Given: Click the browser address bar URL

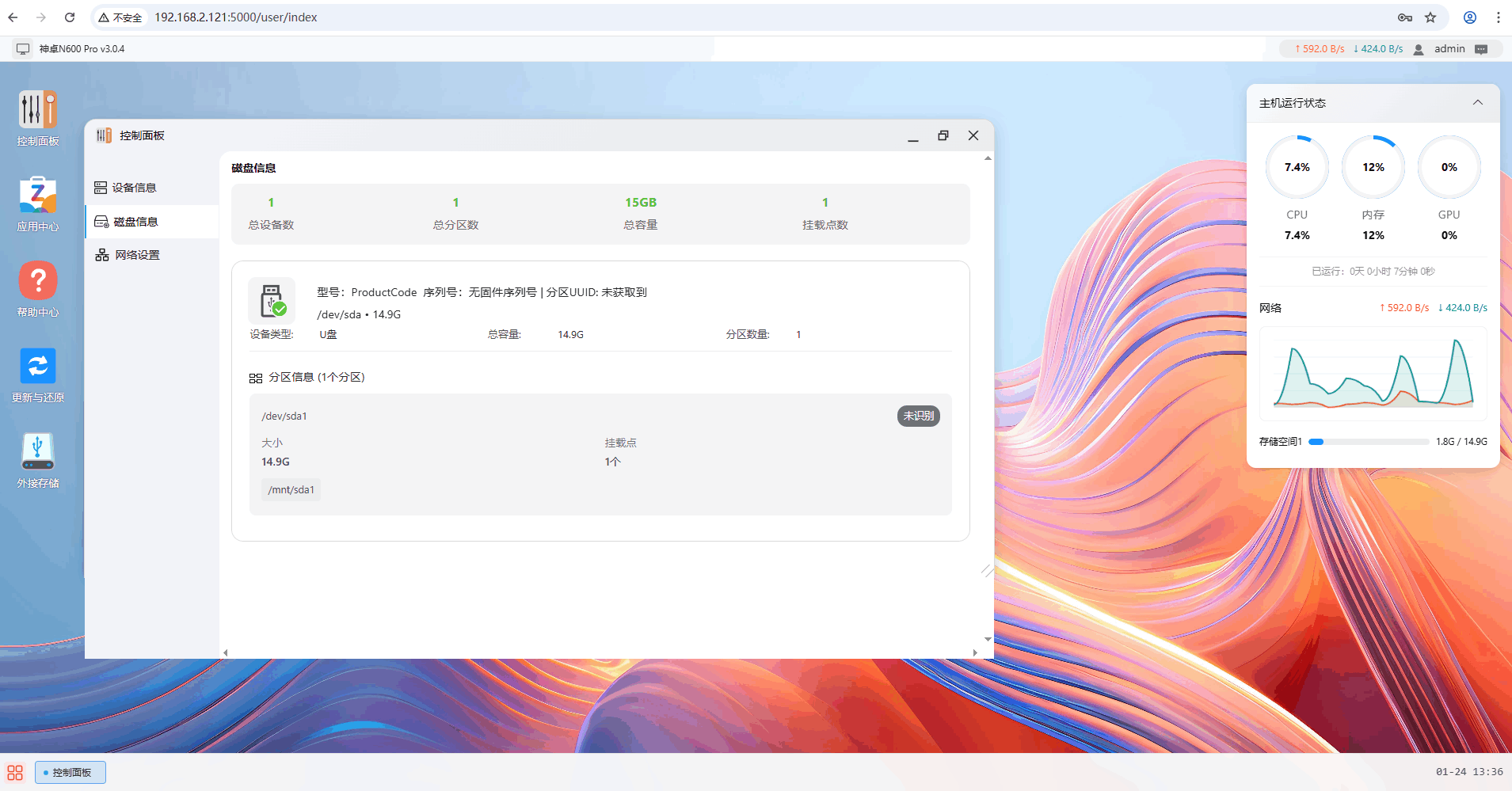Looking at the screenshot, I should point(235,17).
